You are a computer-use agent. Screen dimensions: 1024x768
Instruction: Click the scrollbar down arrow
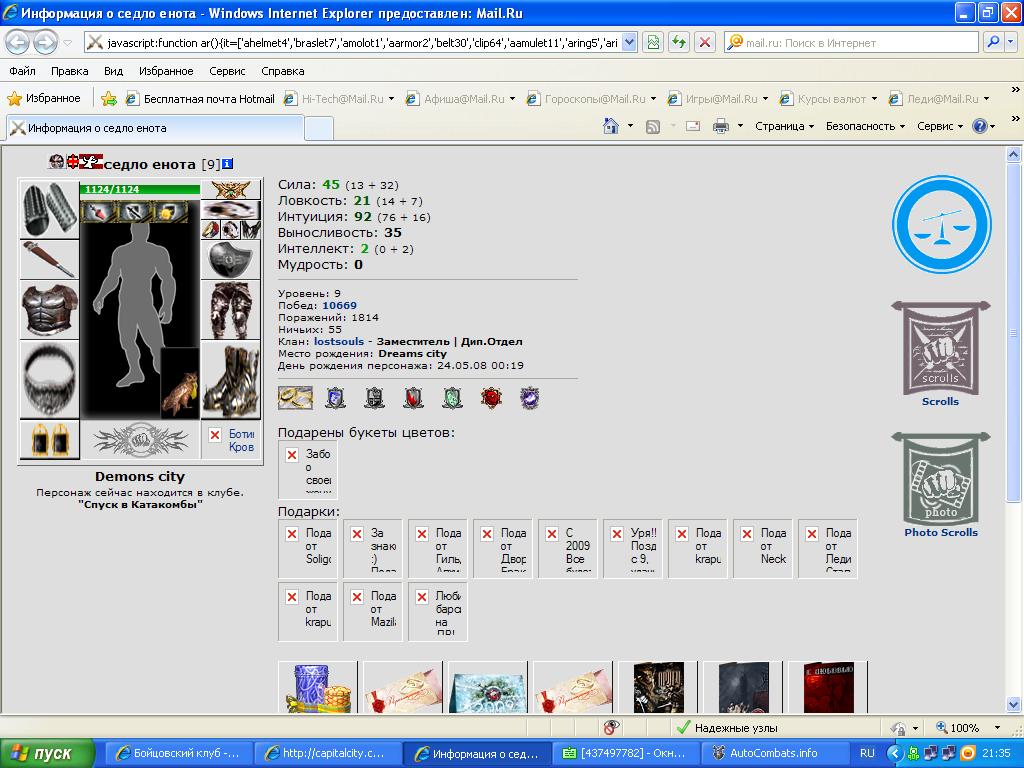(1013, 704)
